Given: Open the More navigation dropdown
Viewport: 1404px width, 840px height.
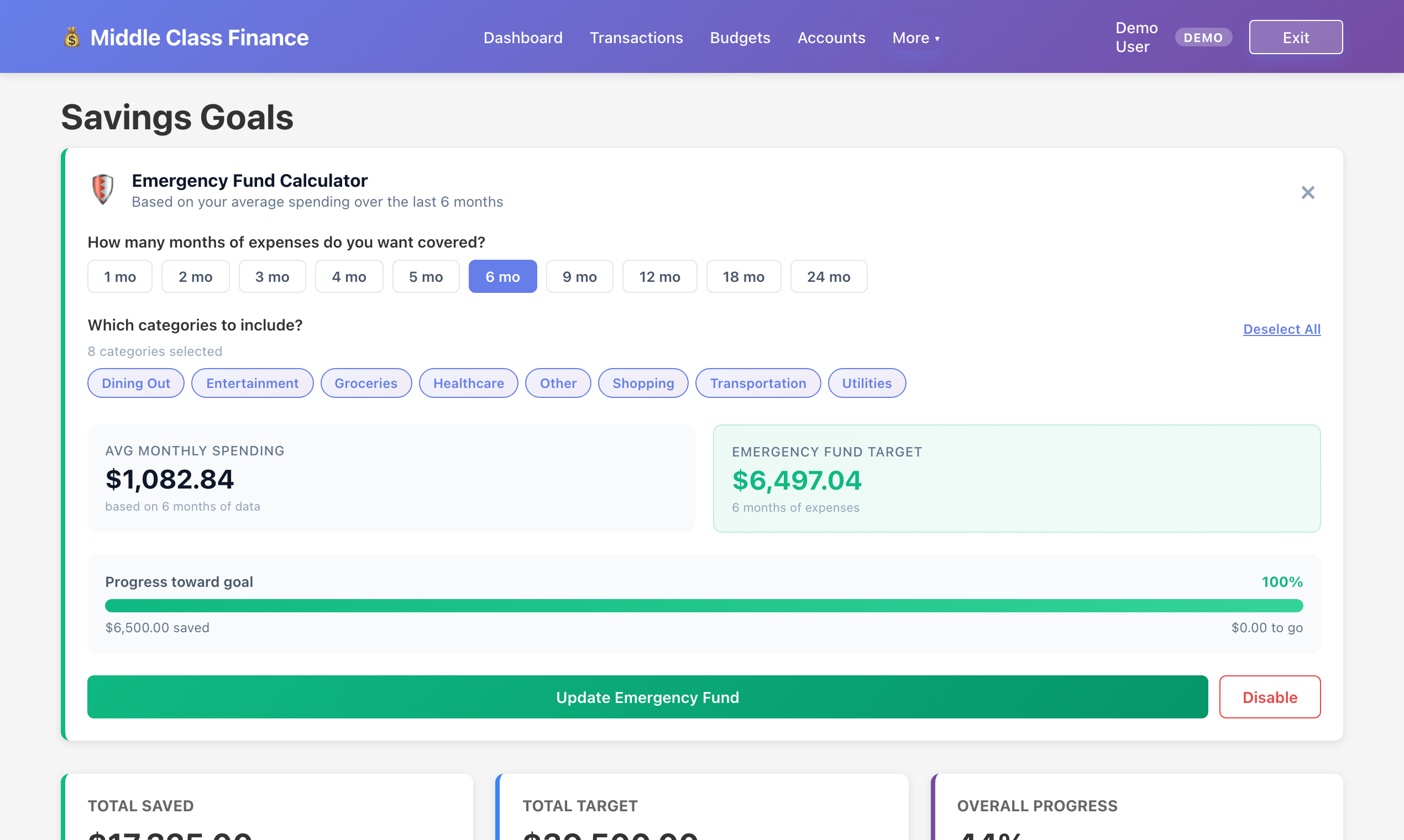Looking at the screenshot, I should pos(915,38).
